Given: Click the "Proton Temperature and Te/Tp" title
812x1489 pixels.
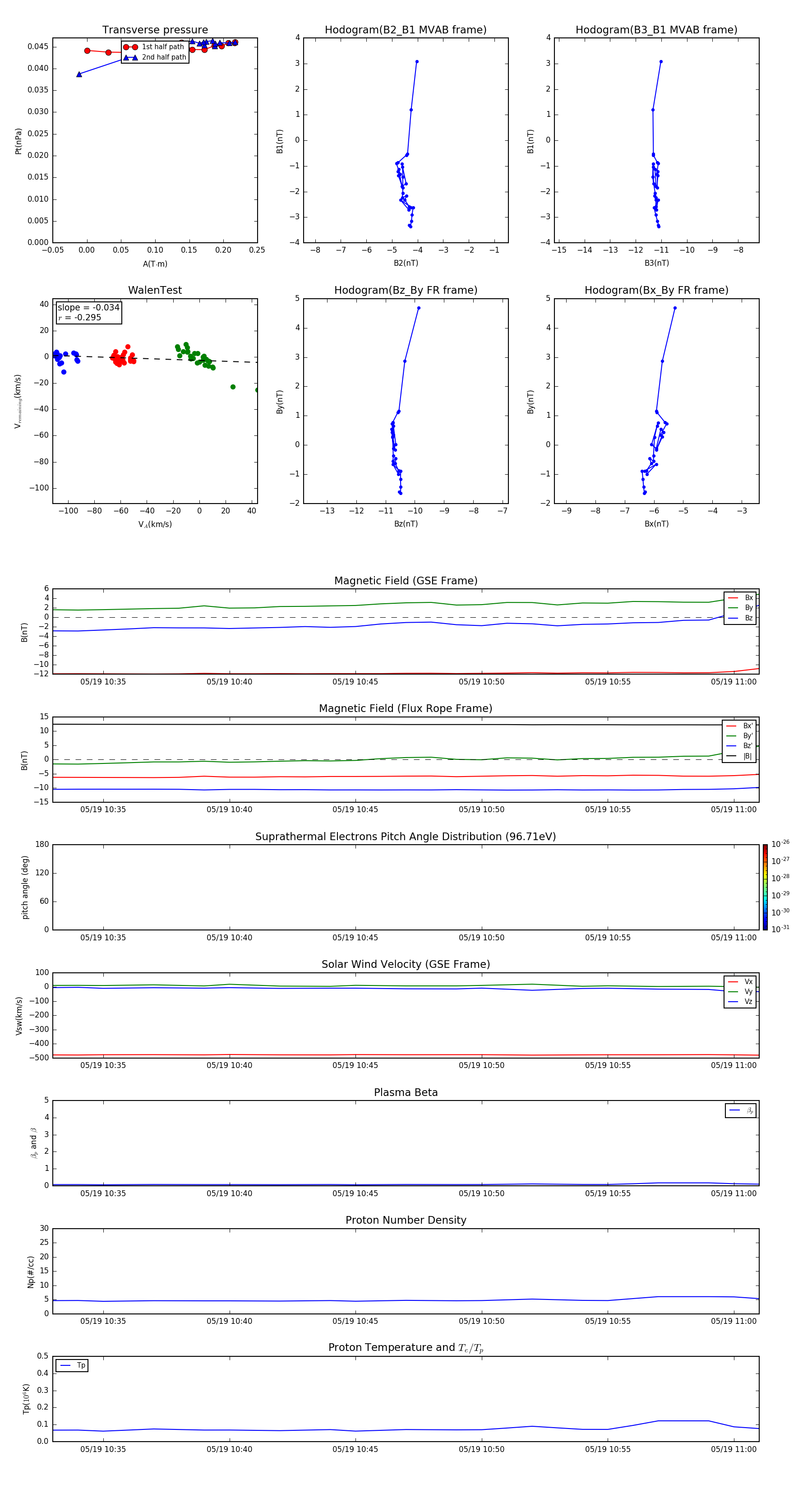Looking at the screenshot, I should 406,1348.
